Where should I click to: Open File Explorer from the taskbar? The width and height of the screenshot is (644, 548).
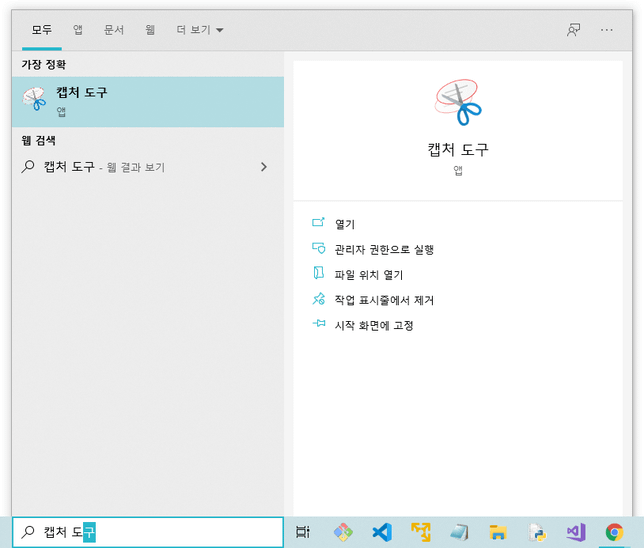497,533
